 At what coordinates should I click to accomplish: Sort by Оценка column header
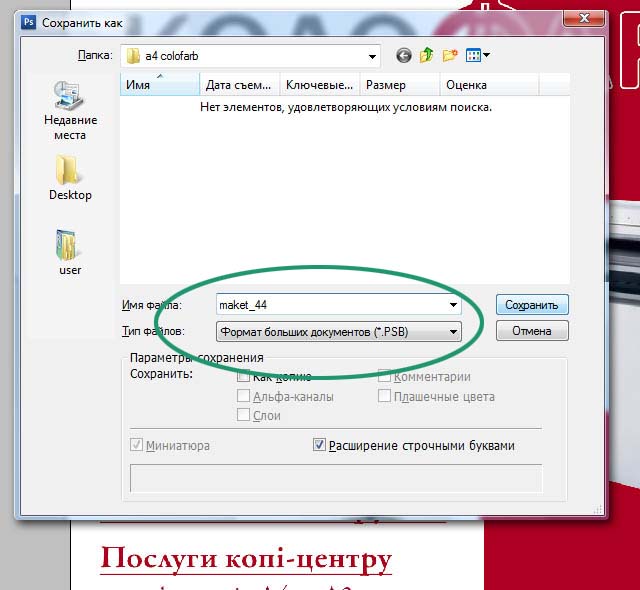[x=489, y=84]
